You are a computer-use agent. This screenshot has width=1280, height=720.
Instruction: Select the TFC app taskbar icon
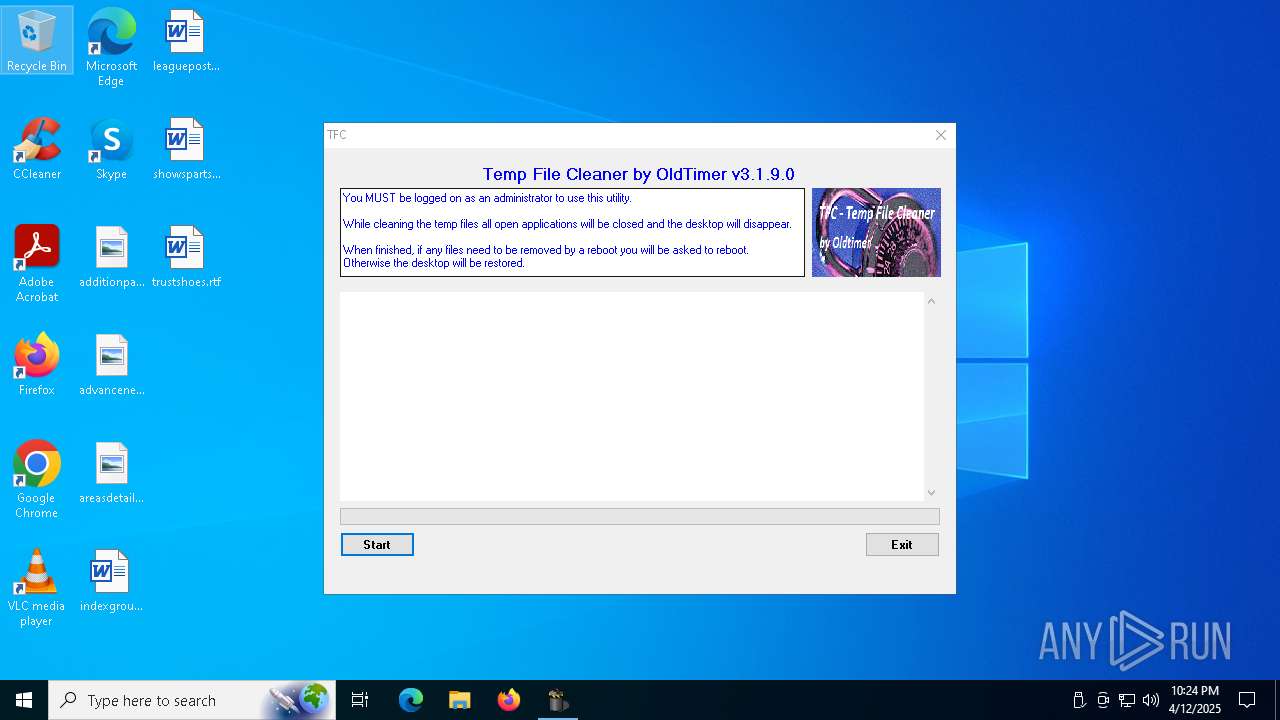[x=558, y=700]
